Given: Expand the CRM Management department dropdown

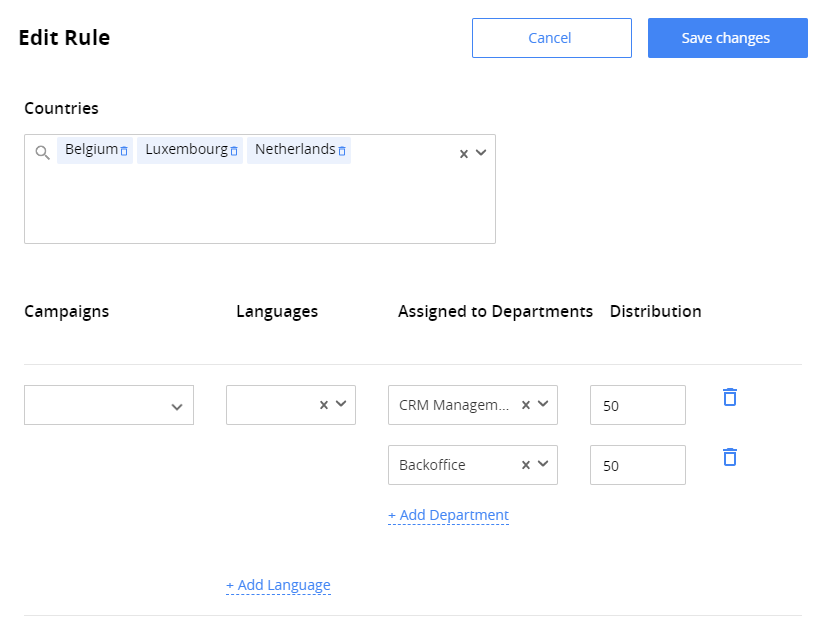Looking at the screenshot, I should 543,405.
